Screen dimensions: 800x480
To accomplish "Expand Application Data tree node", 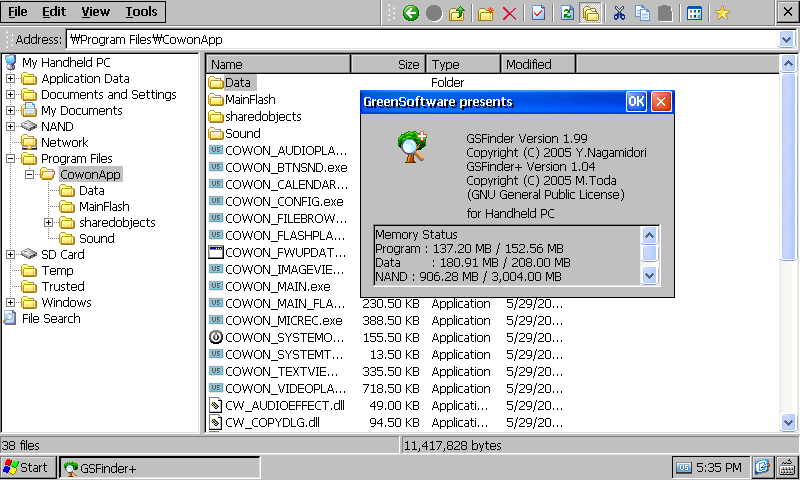I will click(10, 79).
